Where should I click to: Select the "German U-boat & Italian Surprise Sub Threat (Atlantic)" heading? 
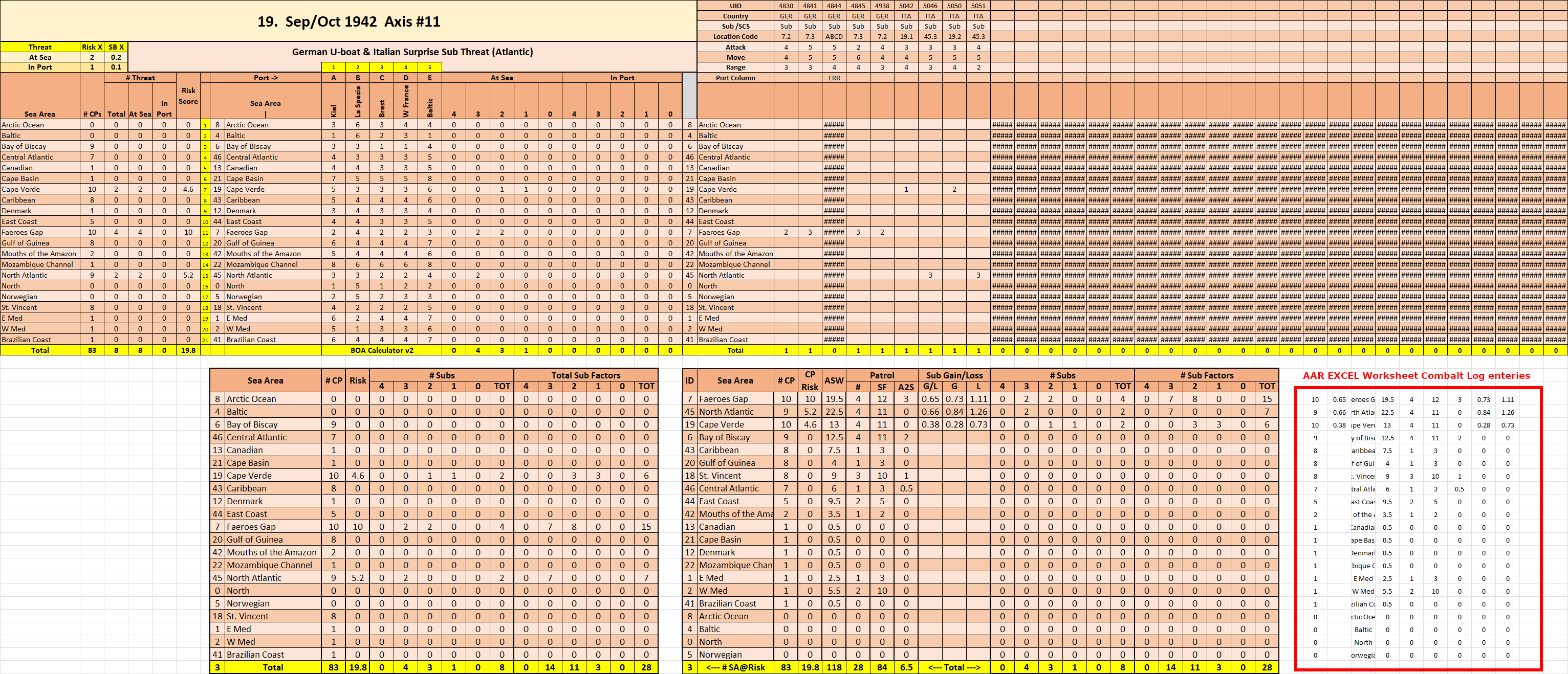(412, 52)
